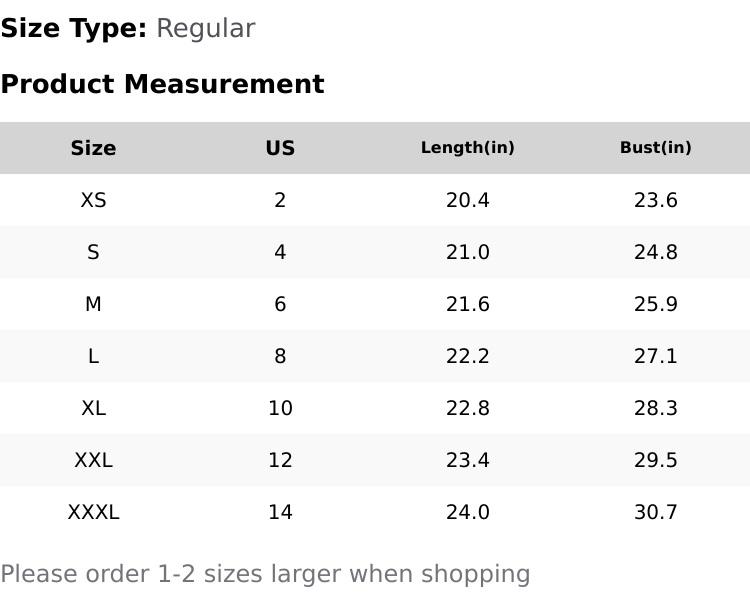Click the Length(in) column header

467,148
